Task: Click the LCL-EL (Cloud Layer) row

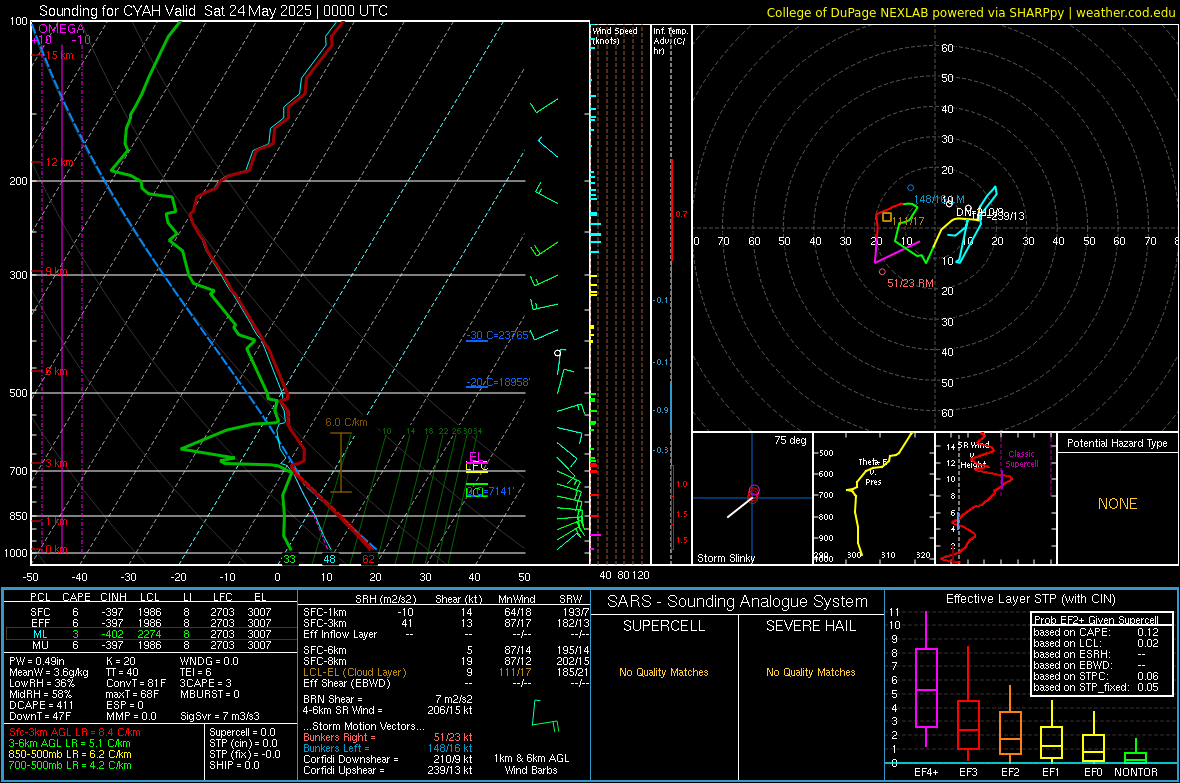Action: (x=446, y=672)
